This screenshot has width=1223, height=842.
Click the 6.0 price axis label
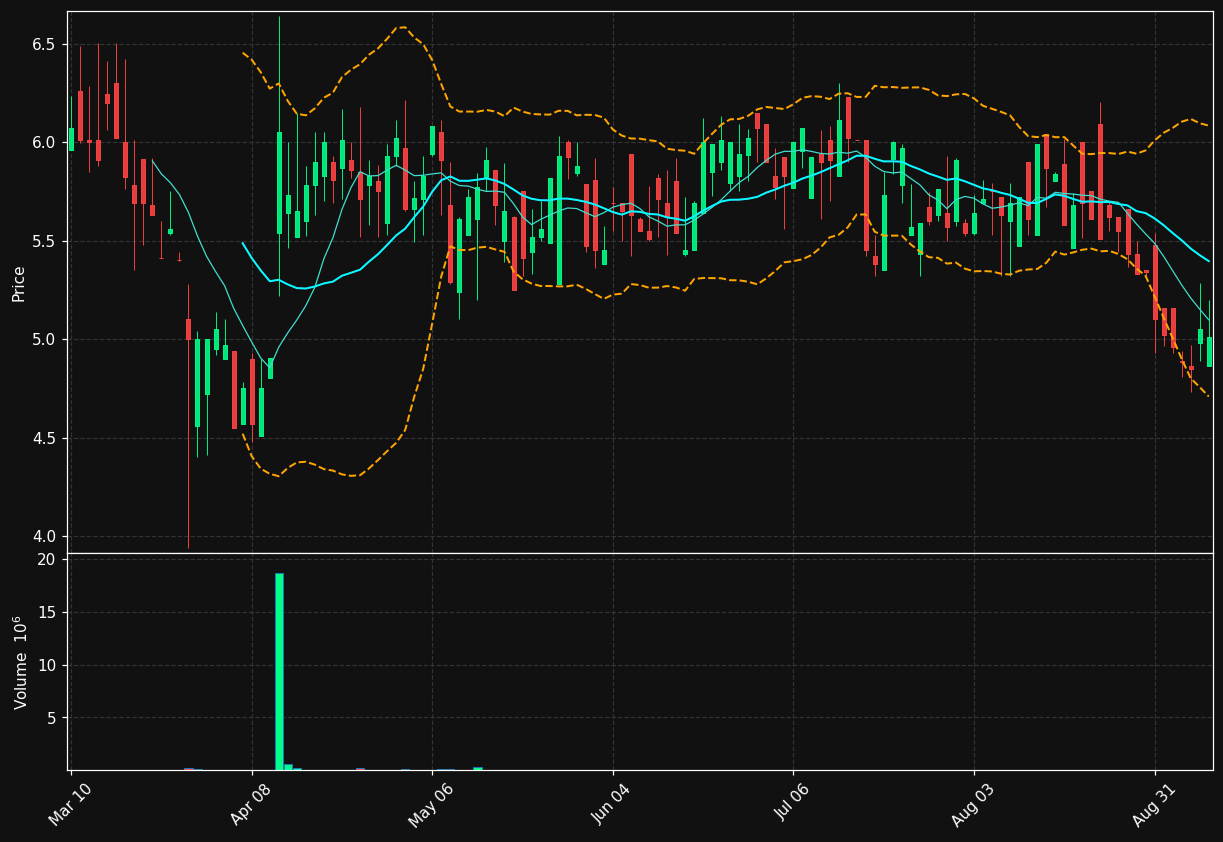tap(46, 143)
